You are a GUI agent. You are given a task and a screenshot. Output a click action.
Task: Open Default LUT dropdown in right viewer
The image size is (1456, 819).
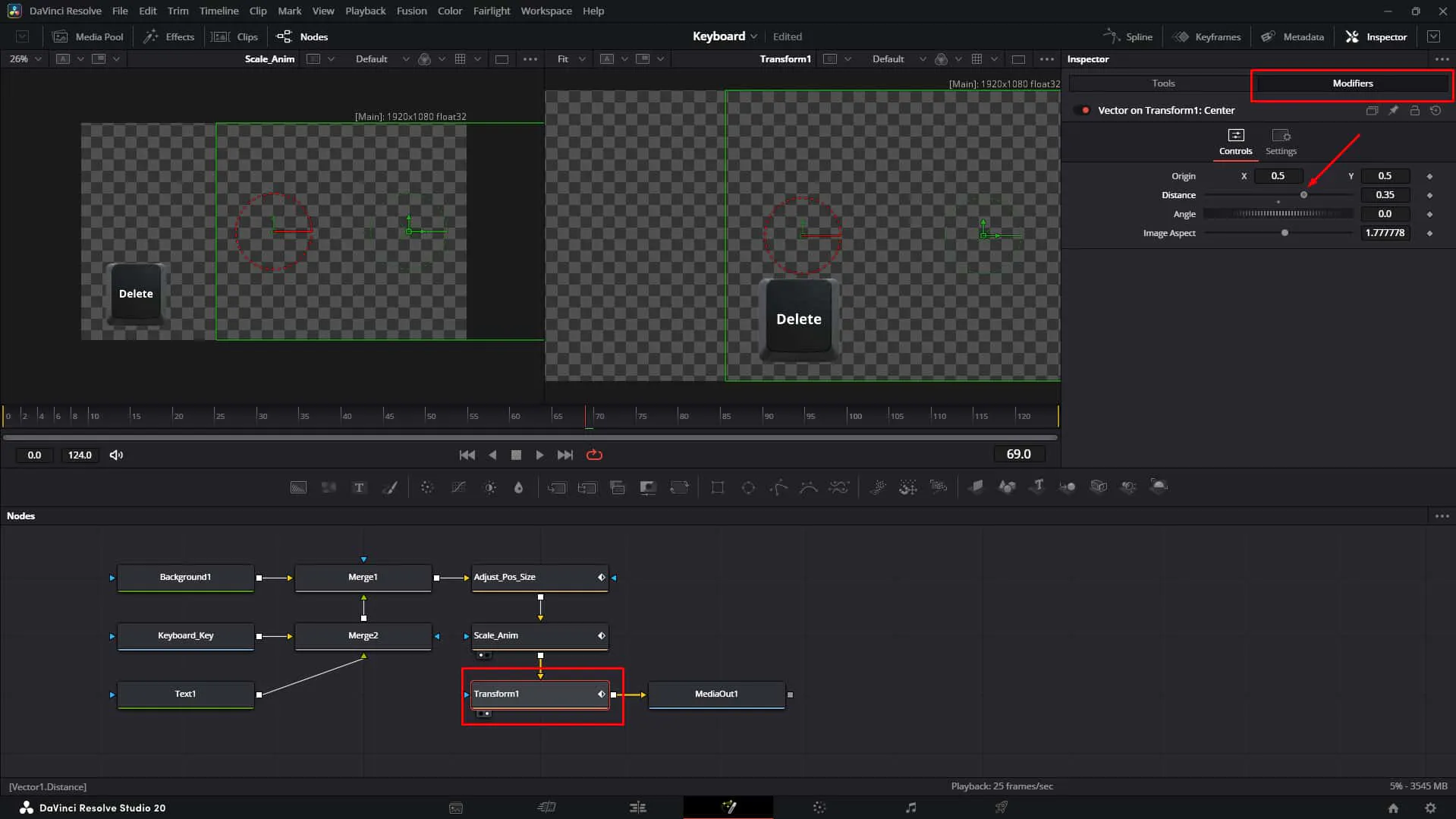click(x=898, y=58)
